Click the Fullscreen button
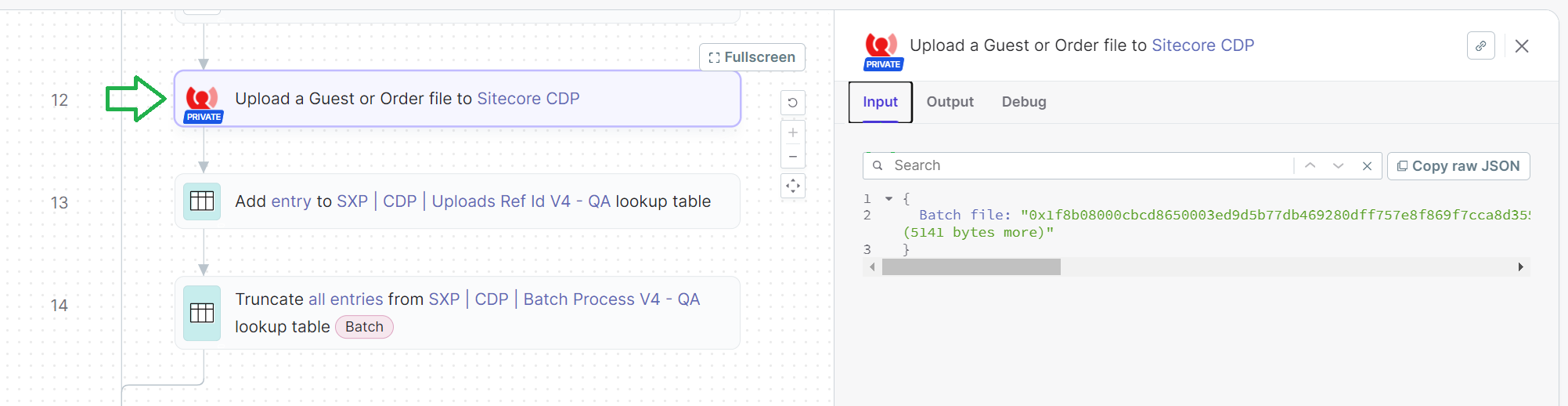The height and width of the screenshot is (406, 1568). coord(752,57)
